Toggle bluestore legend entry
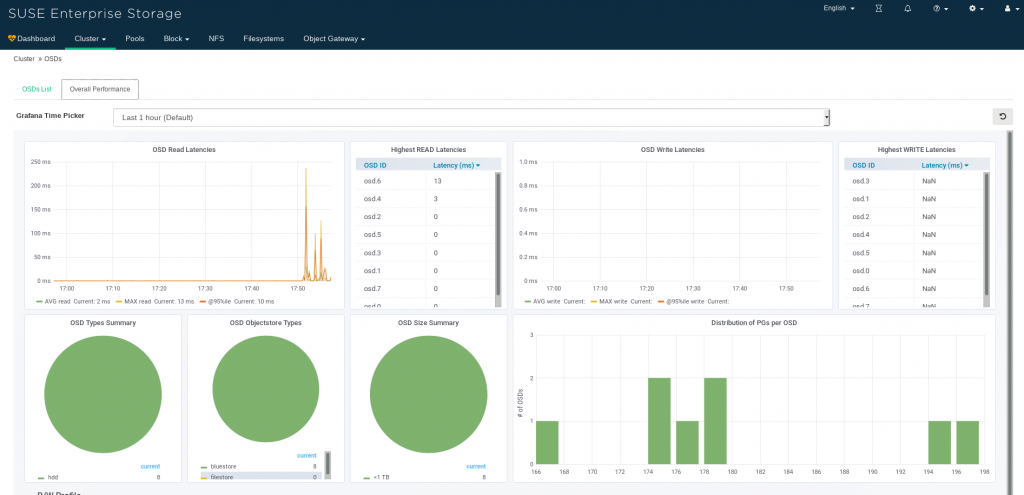This screenshot has height=495, width=1024. (221, 467)
